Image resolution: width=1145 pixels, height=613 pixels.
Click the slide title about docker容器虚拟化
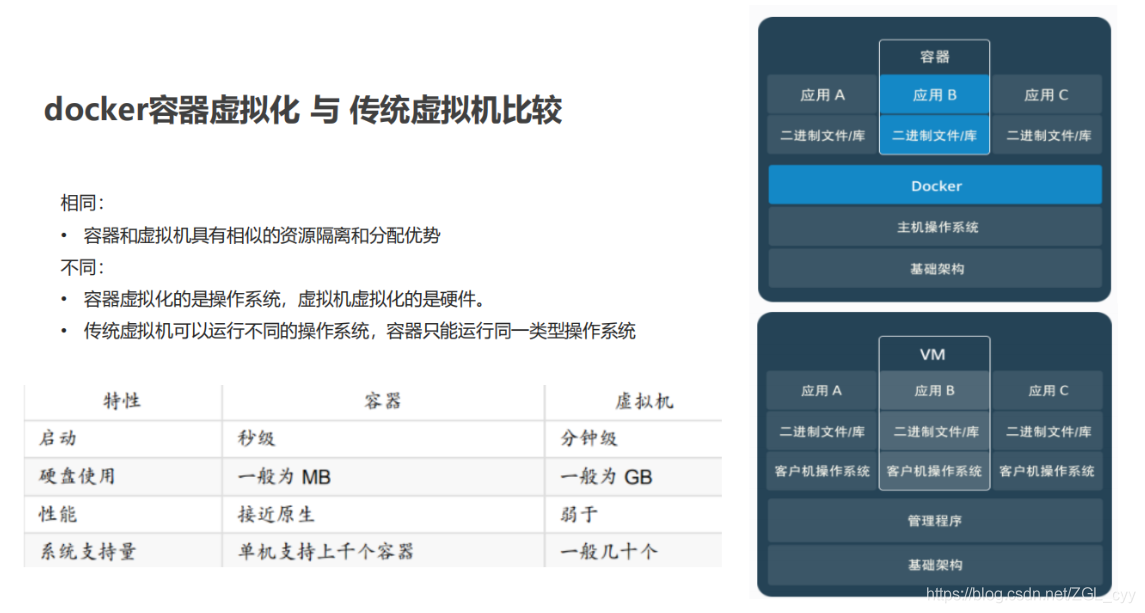302,110
